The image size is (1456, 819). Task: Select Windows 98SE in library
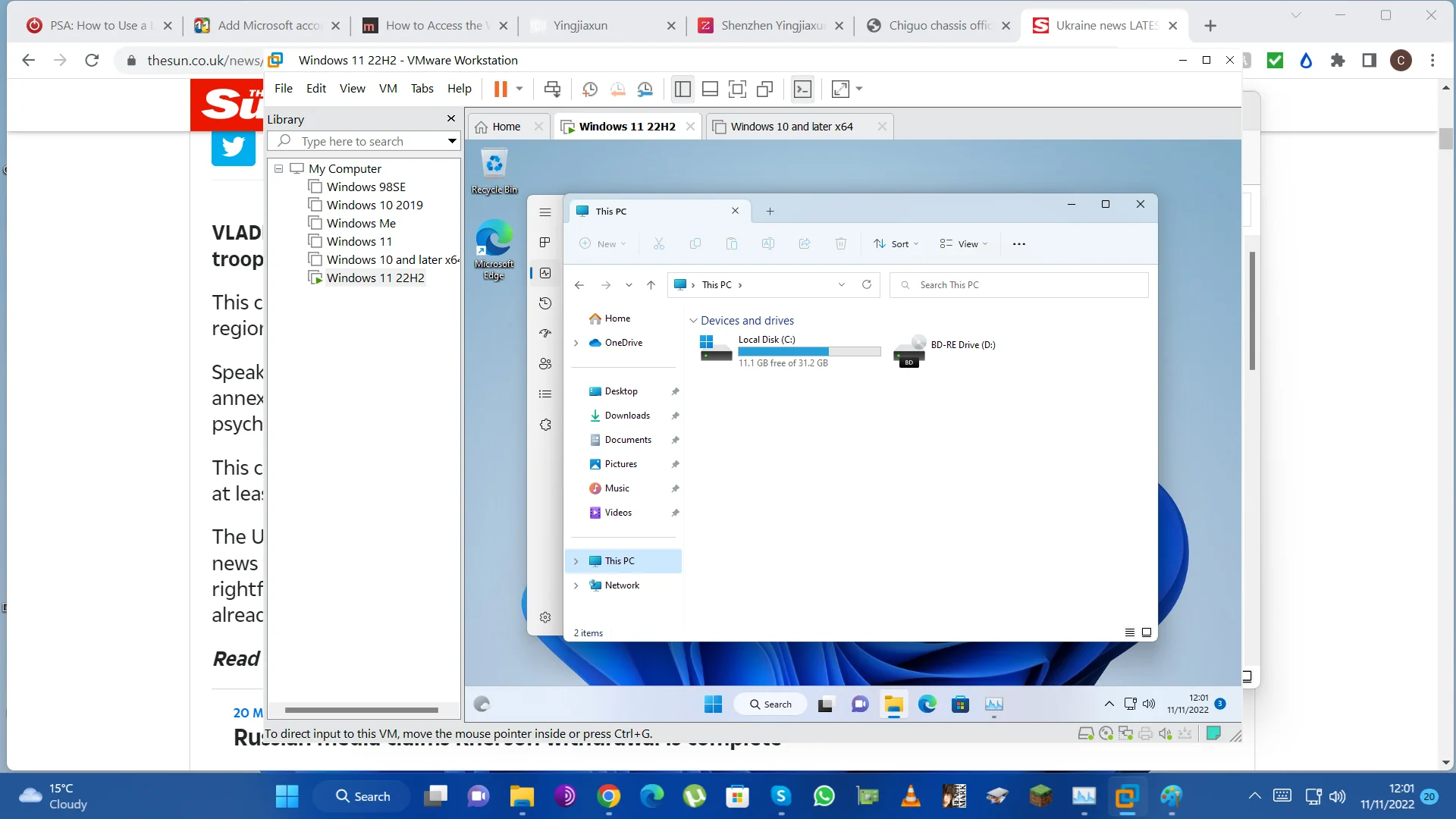point(366,187)
